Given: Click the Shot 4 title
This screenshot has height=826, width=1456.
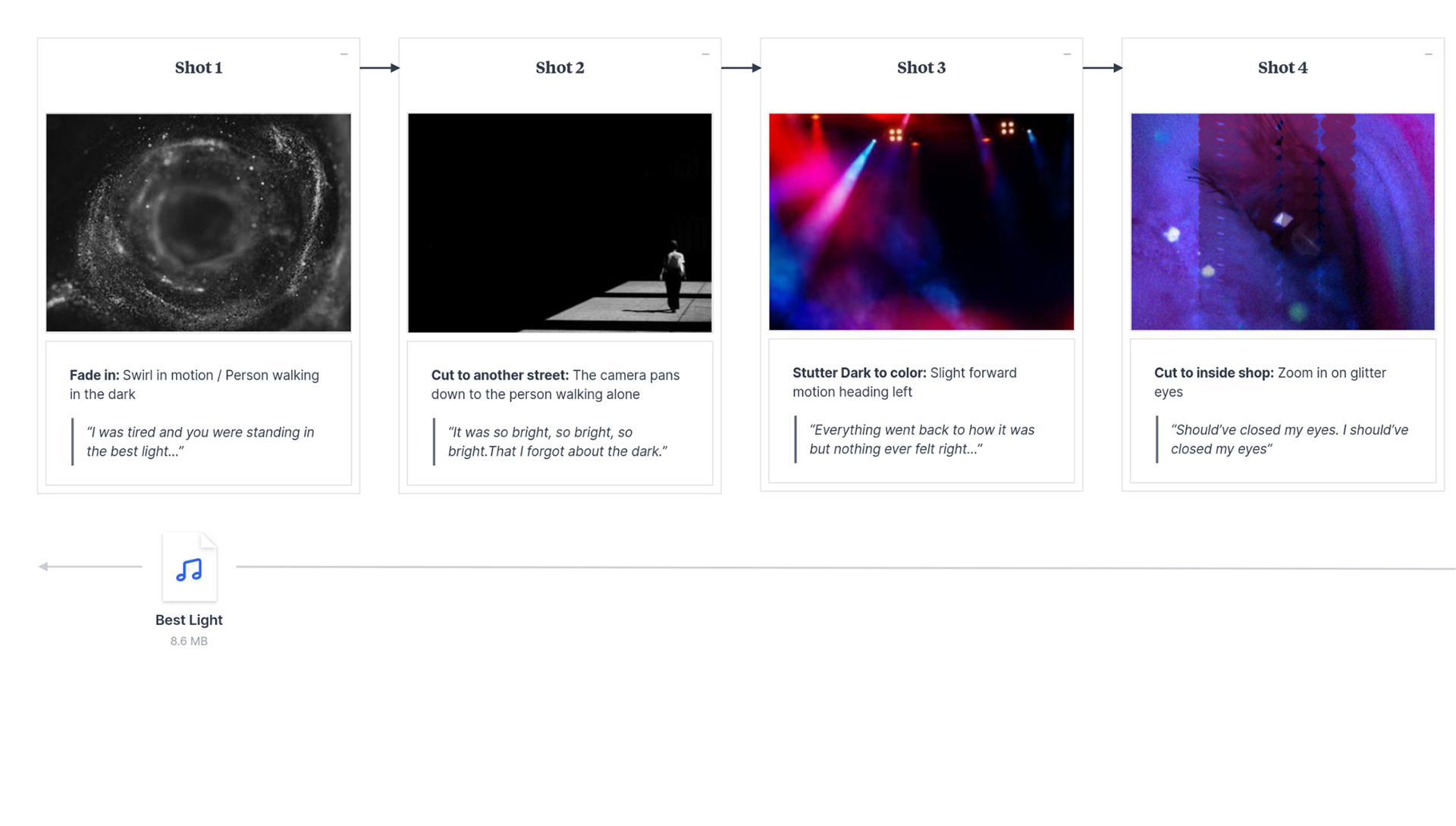Looking at the screenshot, I should 1283,68.
